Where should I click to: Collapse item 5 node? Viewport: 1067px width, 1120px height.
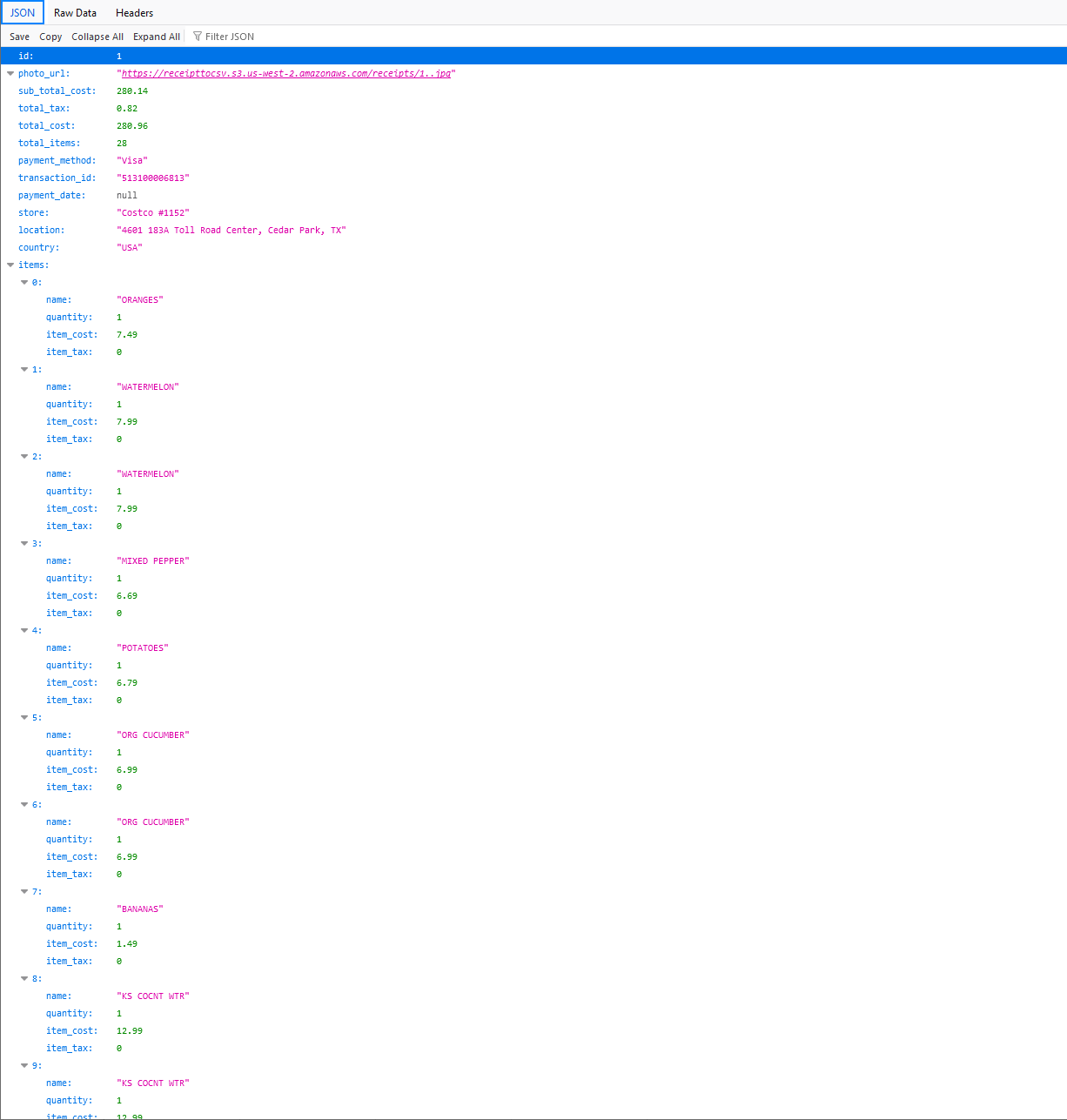click(x=24, y=718)
